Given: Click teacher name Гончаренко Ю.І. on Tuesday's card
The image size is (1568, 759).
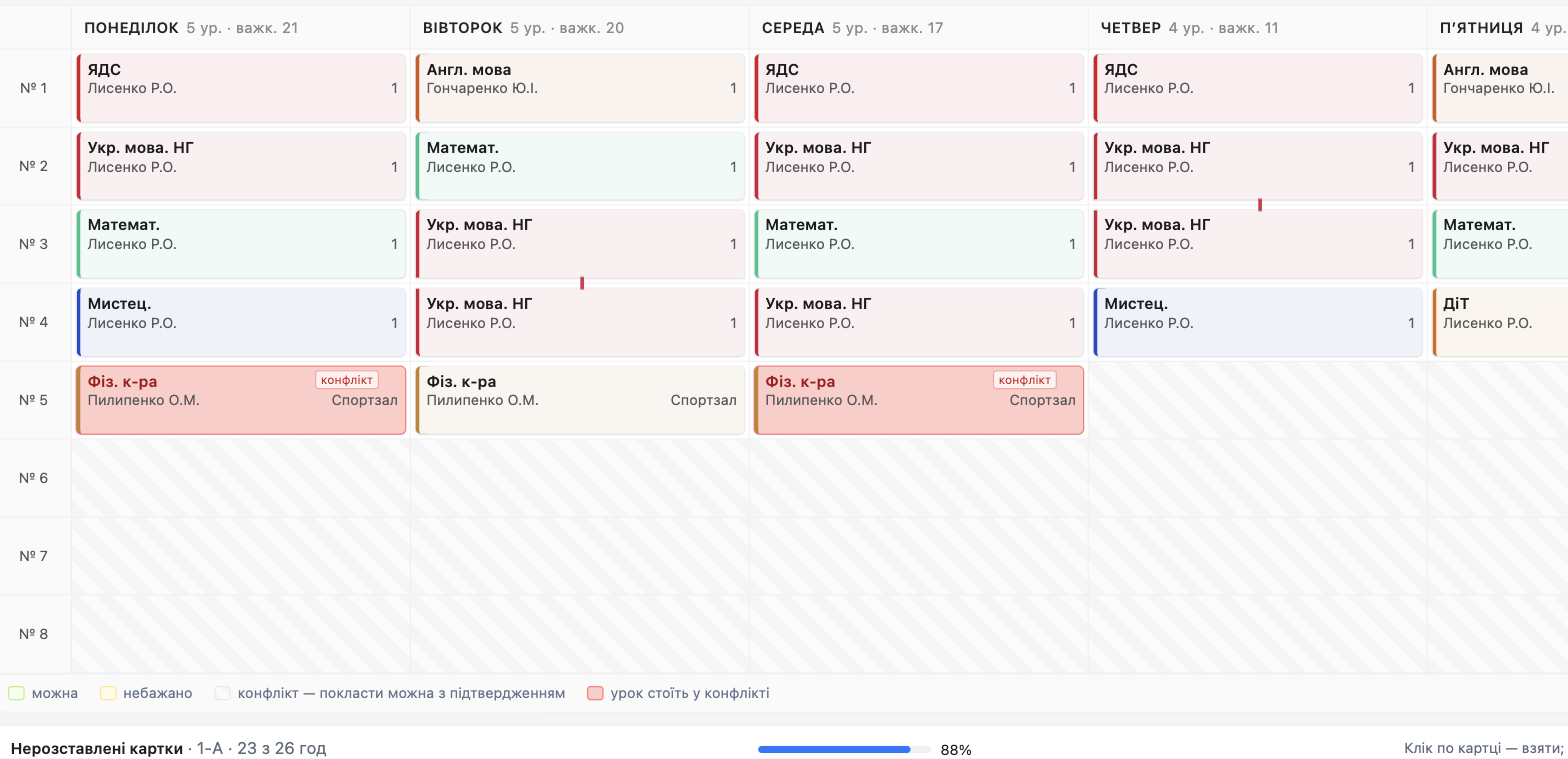Looking at the screenshot, I should point(482,88).
